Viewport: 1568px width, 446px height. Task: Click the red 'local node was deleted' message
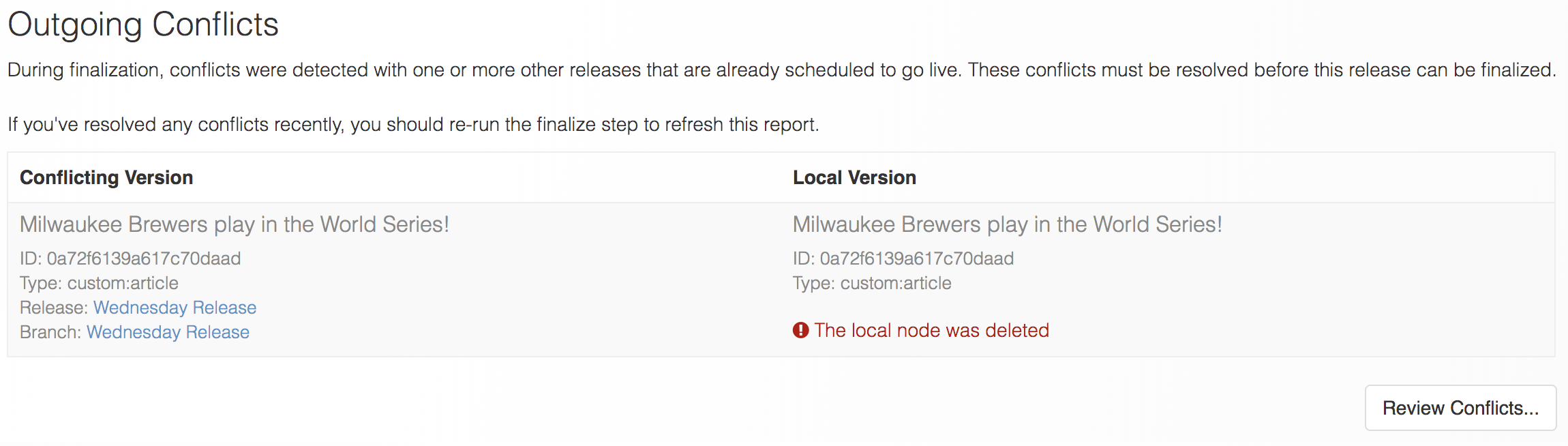pyautogui.click(x=931, y=330)
